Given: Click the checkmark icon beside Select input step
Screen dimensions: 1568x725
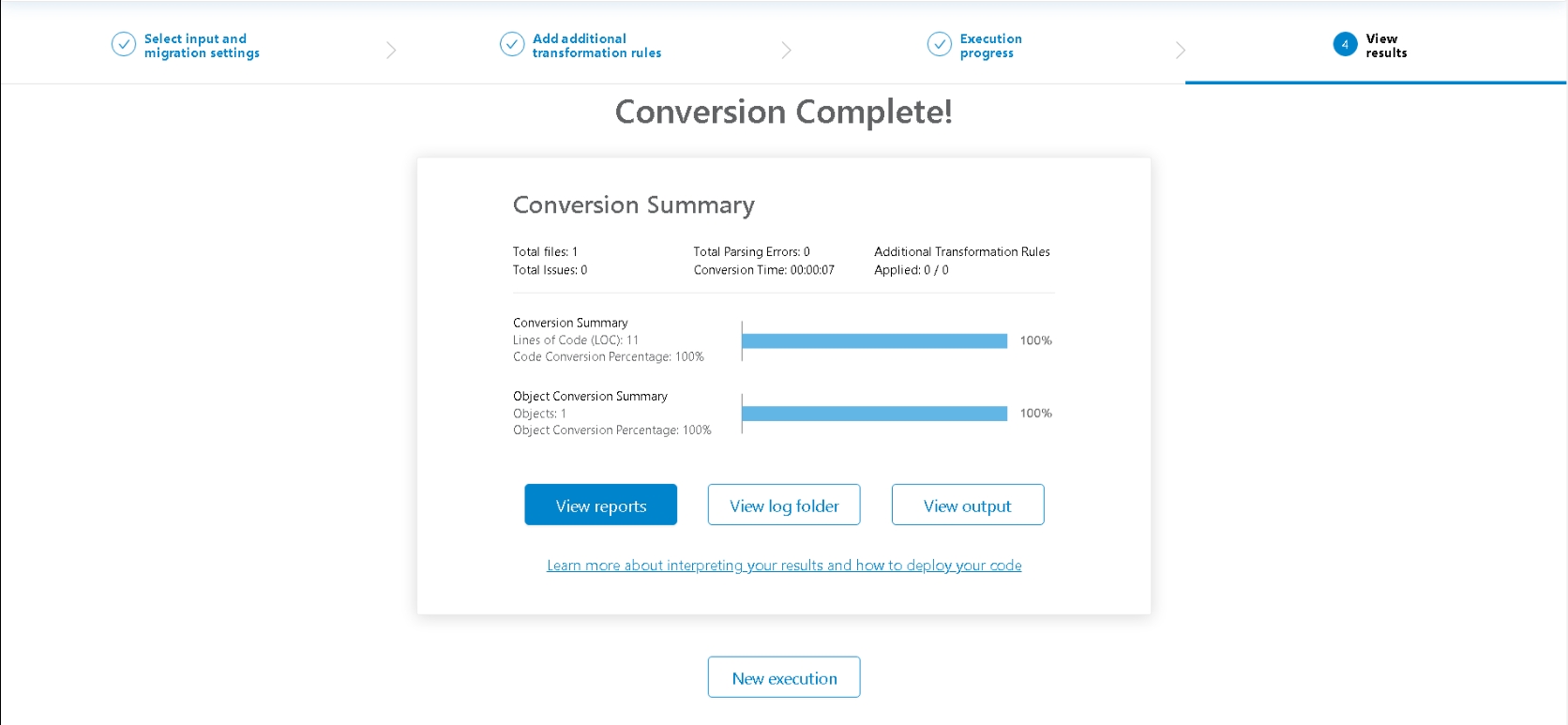Looking at the screenshot, I should coord(124,44).
